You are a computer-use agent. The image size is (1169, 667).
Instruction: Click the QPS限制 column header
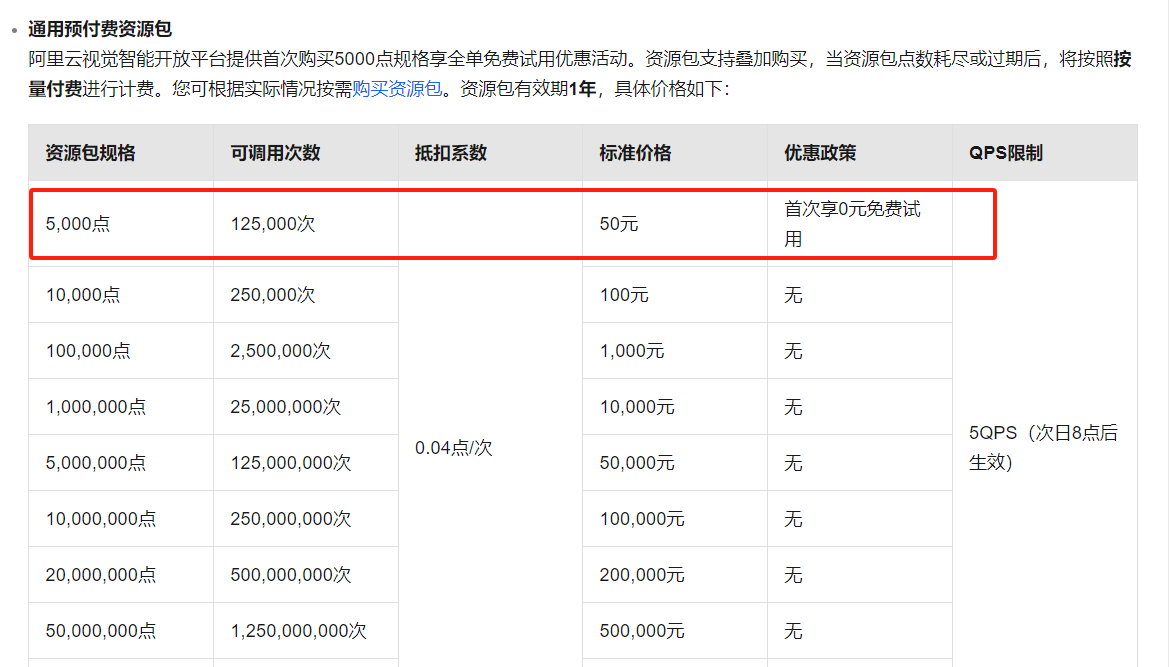point(1044,153)
